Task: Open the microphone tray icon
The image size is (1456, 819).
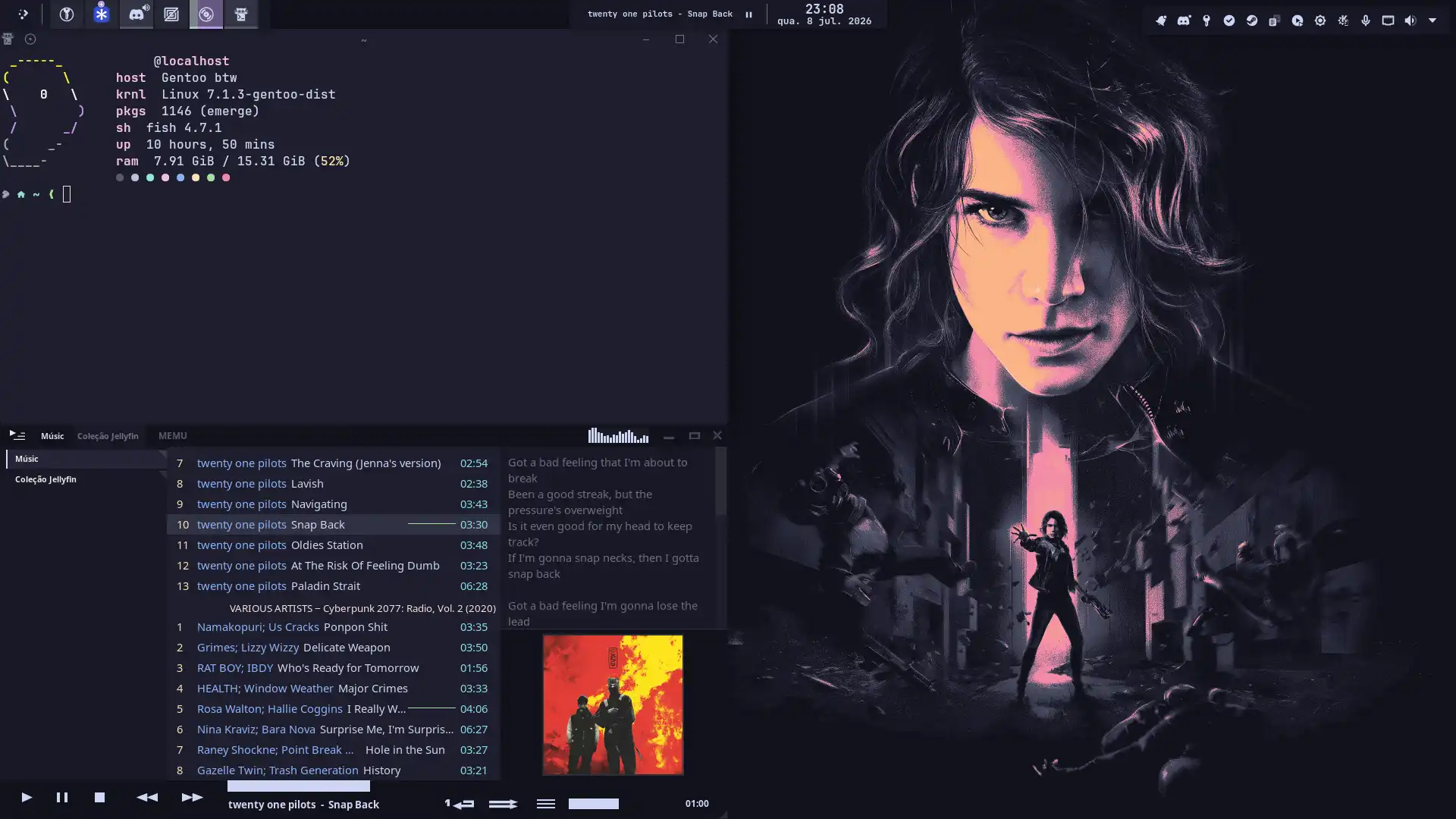Action: [1366, 20]
